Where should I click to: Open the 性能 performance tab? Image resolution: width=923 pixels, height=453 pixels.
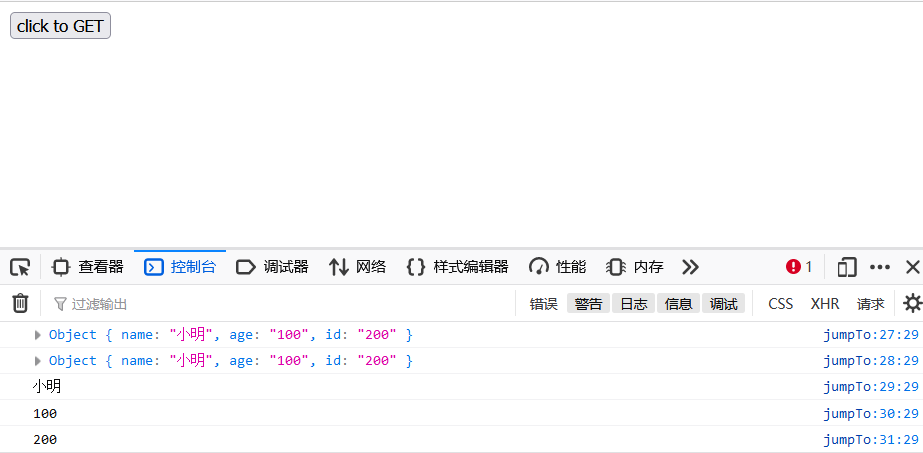557,267
